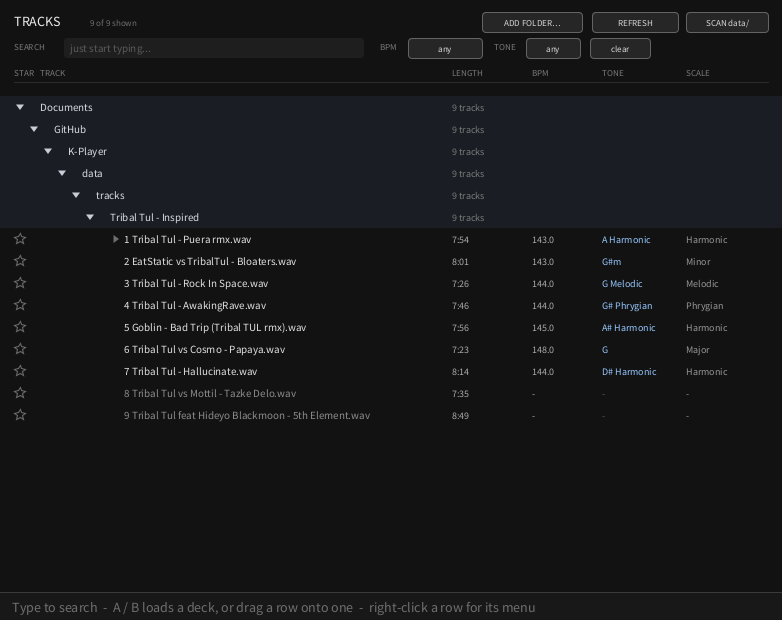Click the Major scale value
782x620 pixels.
[x=697, y=349]
